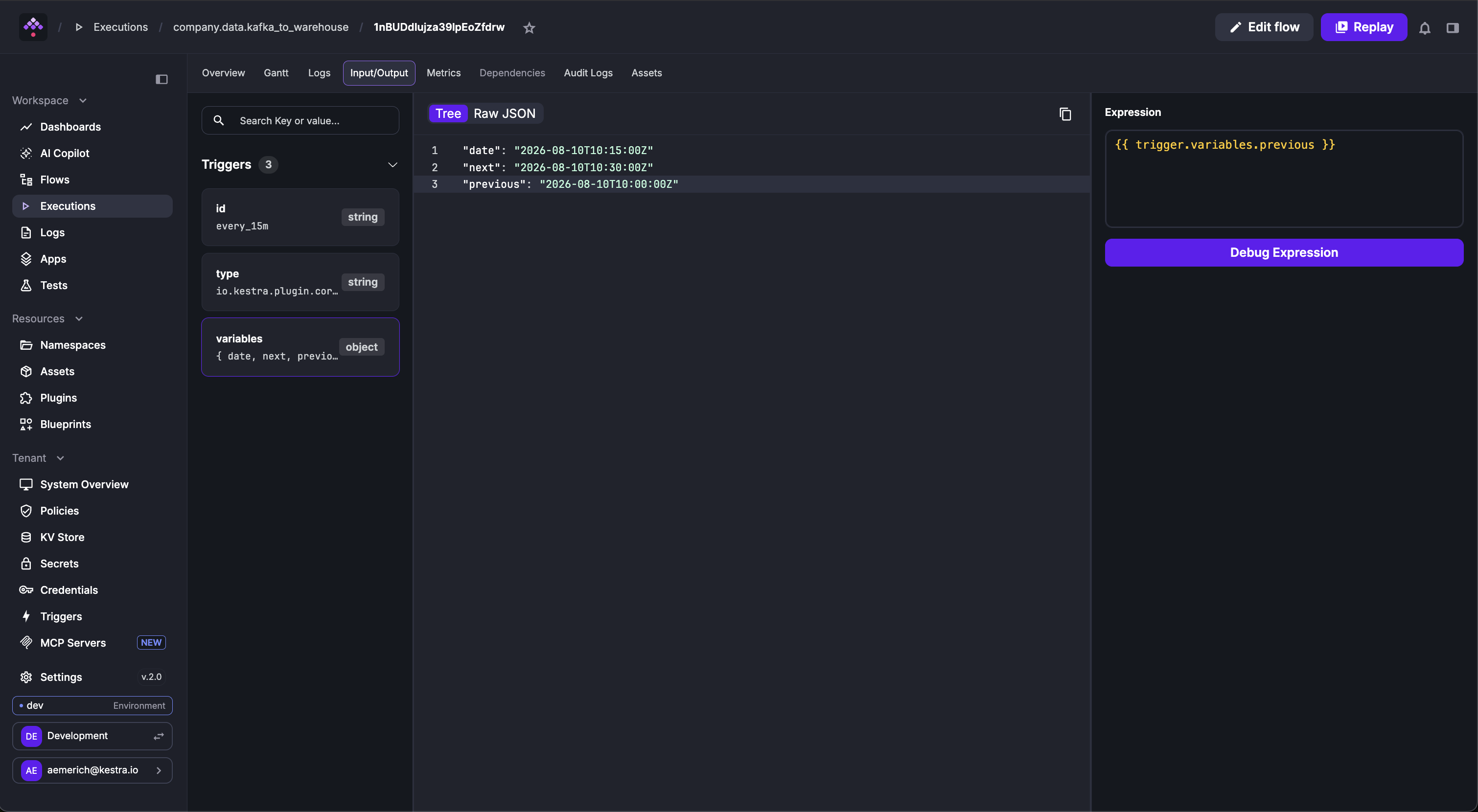Click into the Expression editor
Image resolution: width=1478 pixels, height=812 pixels.
pyautogui.click(x=1284, y=179)
